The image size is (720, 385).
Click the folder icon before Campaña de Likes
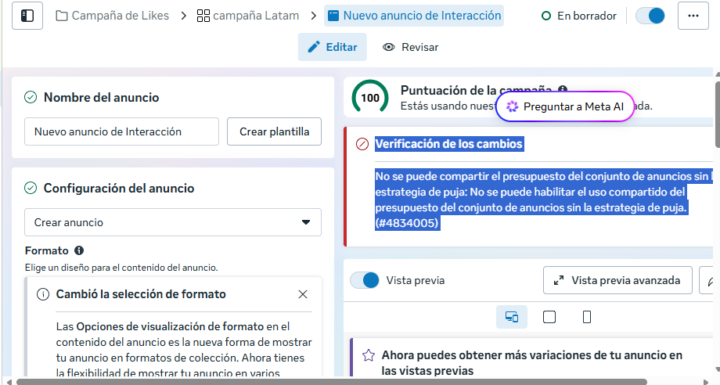pyautogui.click(x=62, y=16)
